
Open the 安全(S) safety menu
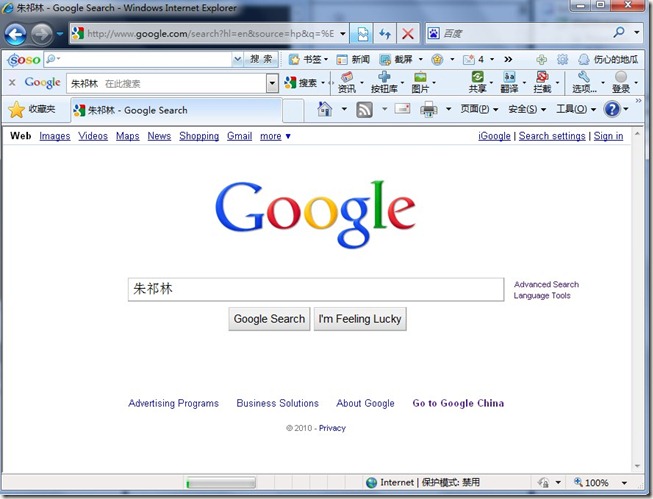pos(527,109)
